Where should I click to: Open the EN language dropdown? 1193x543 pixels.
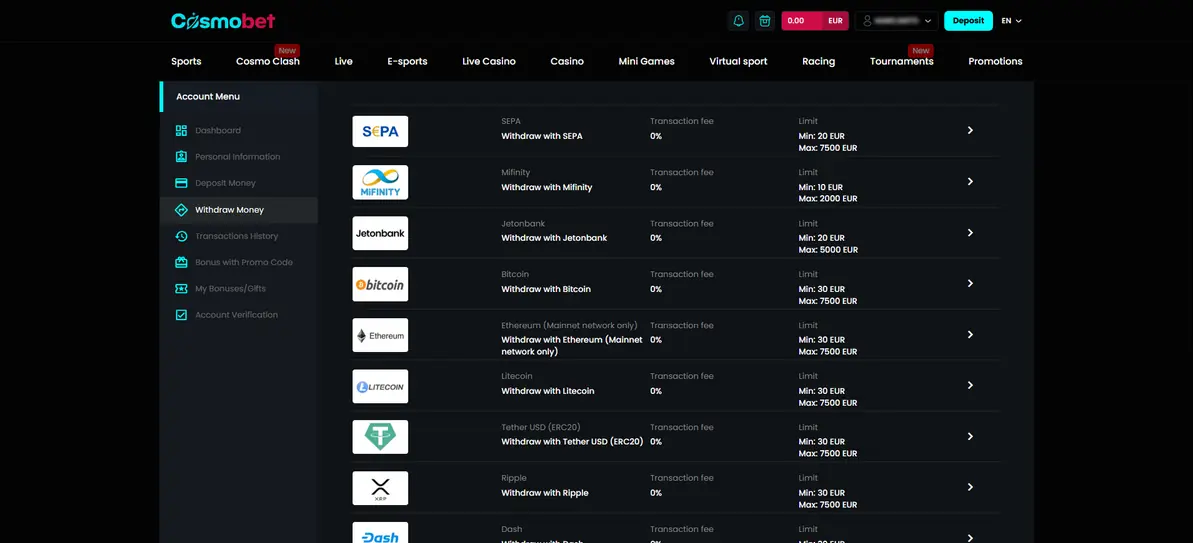1011,21
